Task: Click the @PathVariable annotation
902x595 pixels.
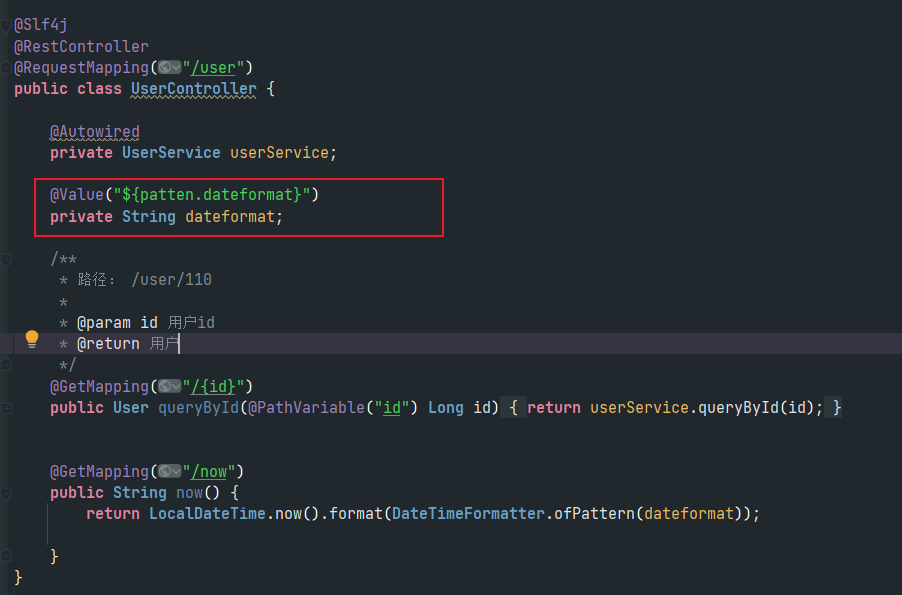Action: 306,407
